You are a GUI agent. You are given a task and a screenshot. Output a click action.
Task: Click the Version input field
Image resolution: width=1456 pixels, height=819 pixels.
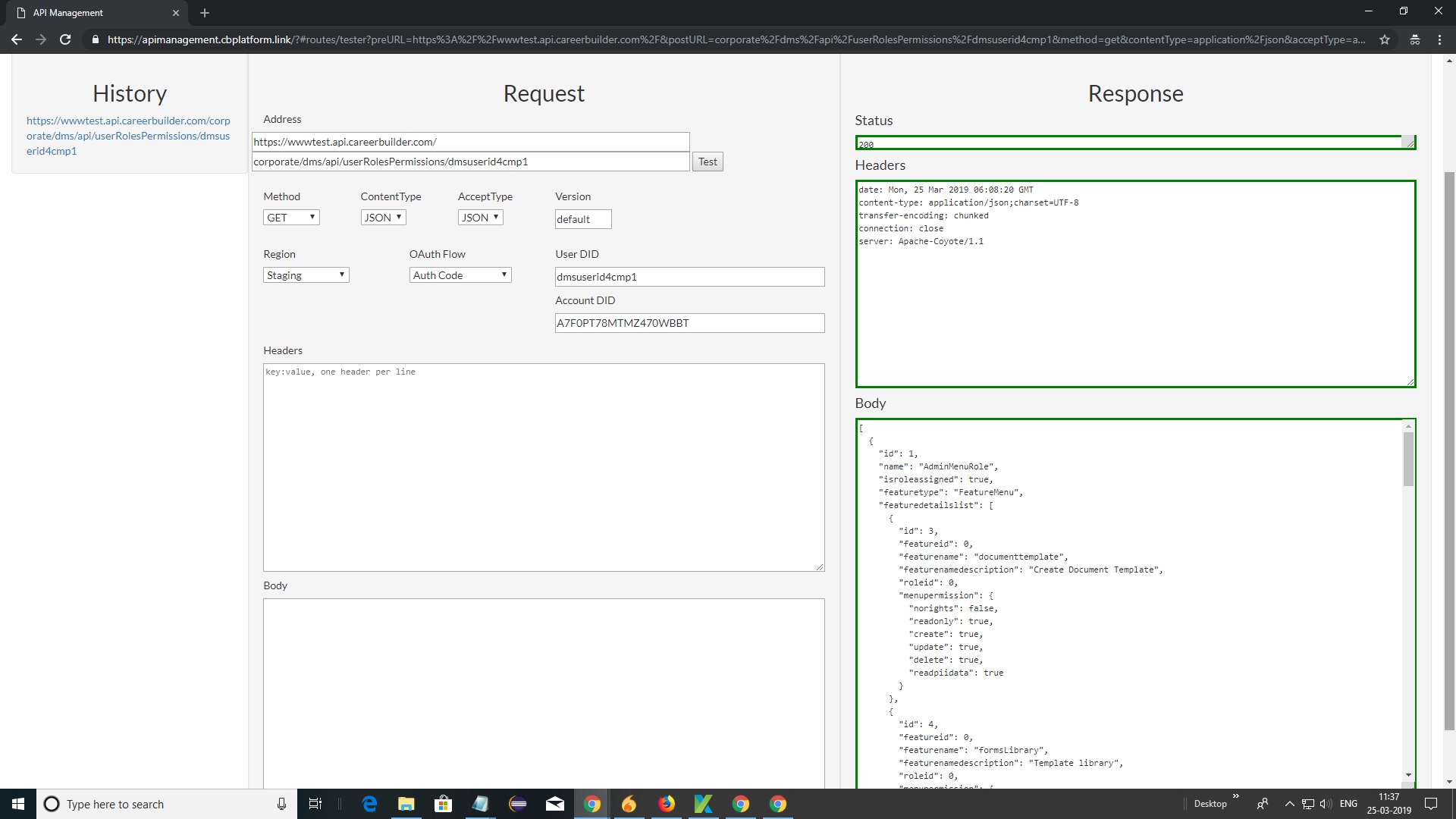(x=582, y=219)
